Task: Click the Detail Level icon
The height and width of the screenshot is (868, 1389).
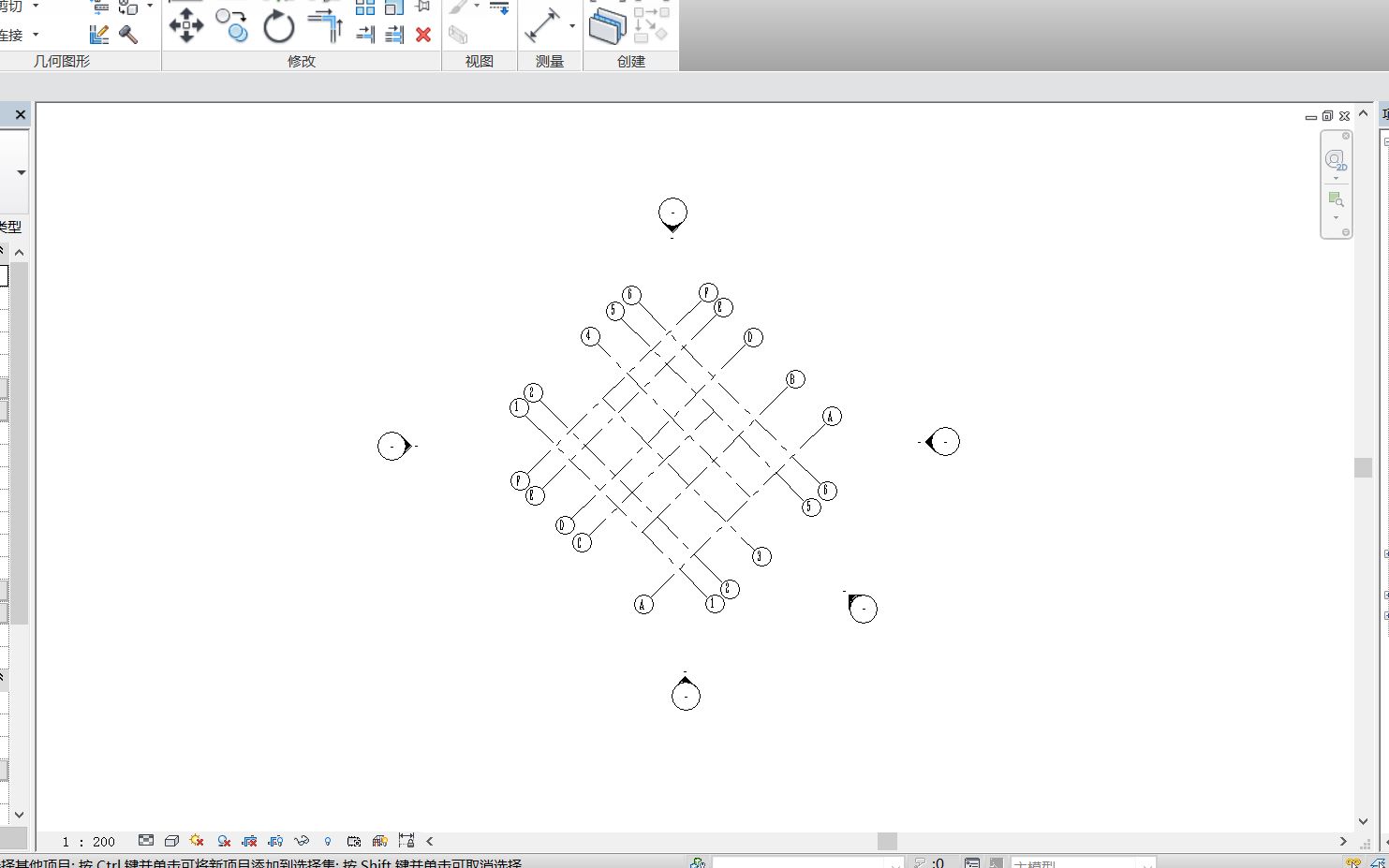Action: 146,841
